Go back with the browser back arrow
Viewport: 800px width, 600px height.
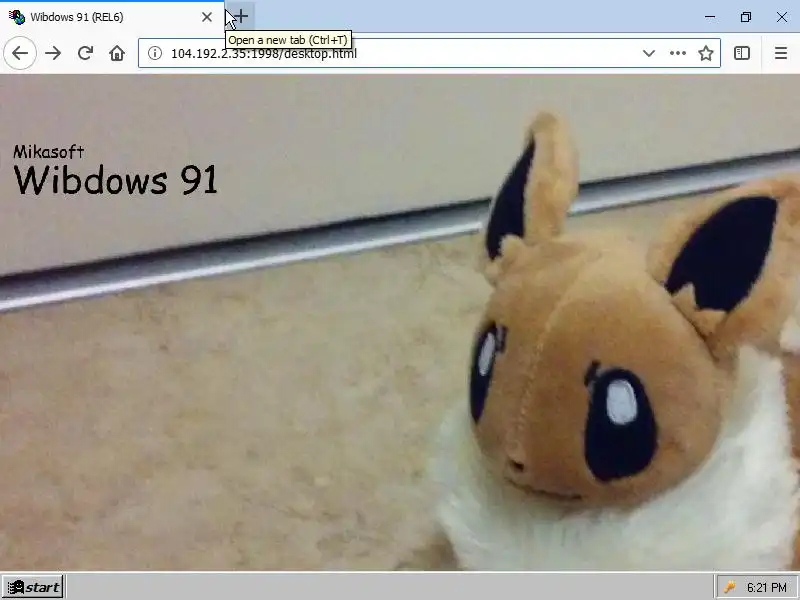tap(20, 53)
